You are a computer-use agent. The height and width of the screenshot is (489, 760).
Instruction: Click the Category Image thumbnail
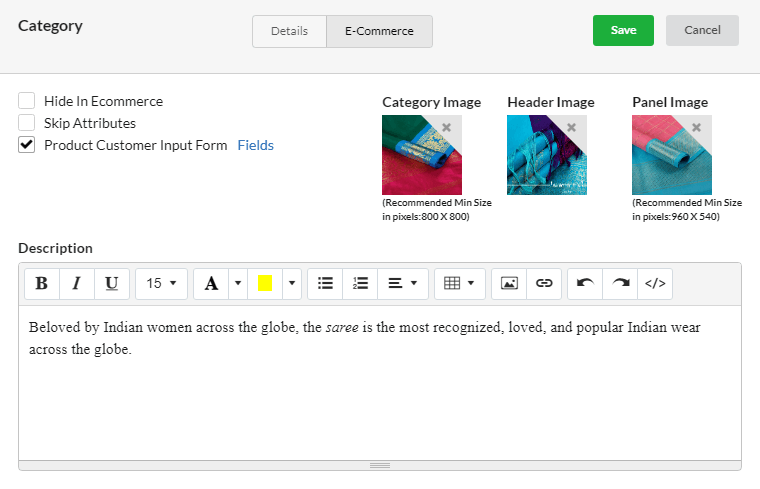[422, 155]
